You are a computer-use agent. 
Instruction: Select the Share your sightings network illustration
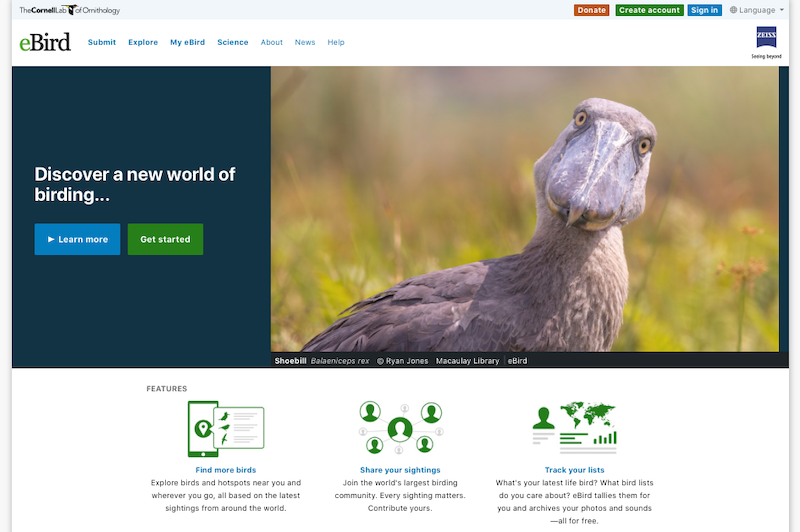tap(401, 428)
